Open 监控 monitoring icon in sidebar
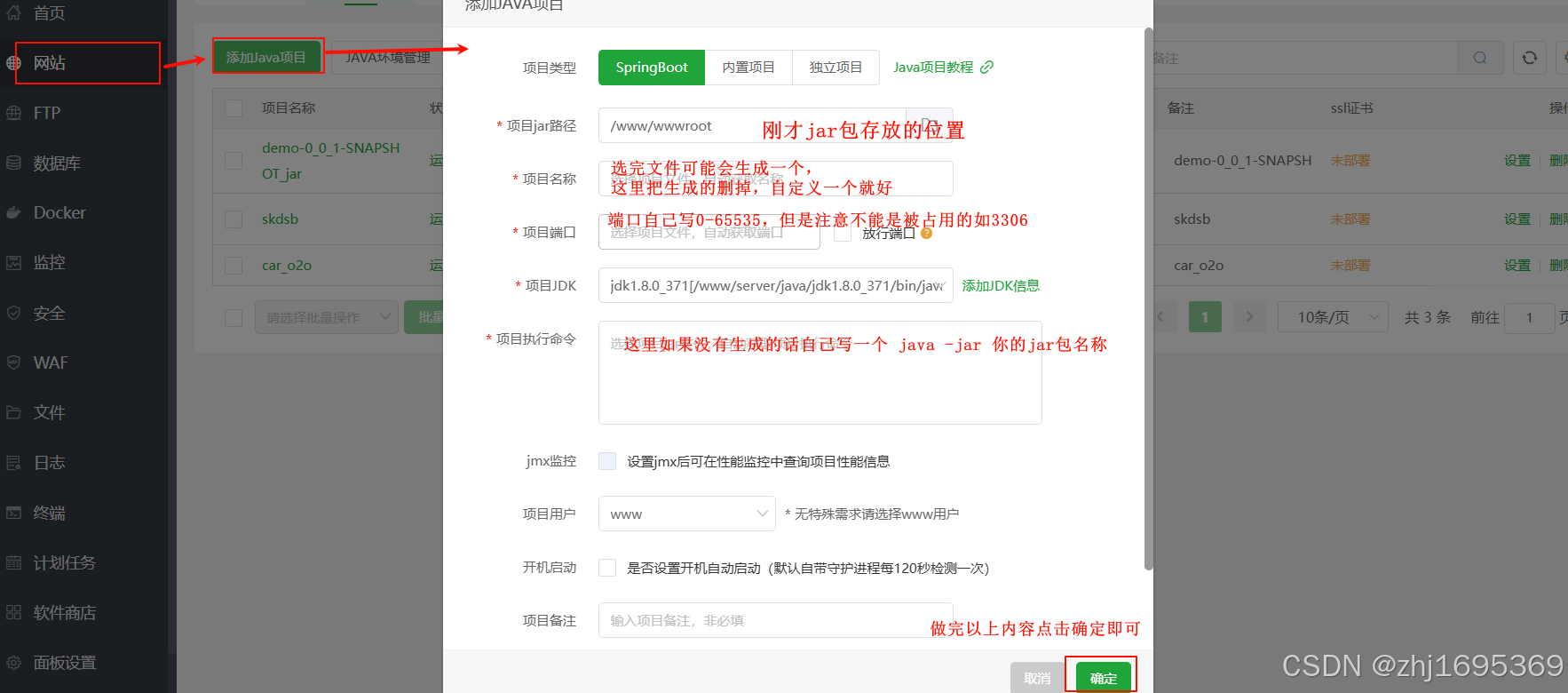Image resolution: width=1568 pixels, height=693 pixels. point(13,262)
